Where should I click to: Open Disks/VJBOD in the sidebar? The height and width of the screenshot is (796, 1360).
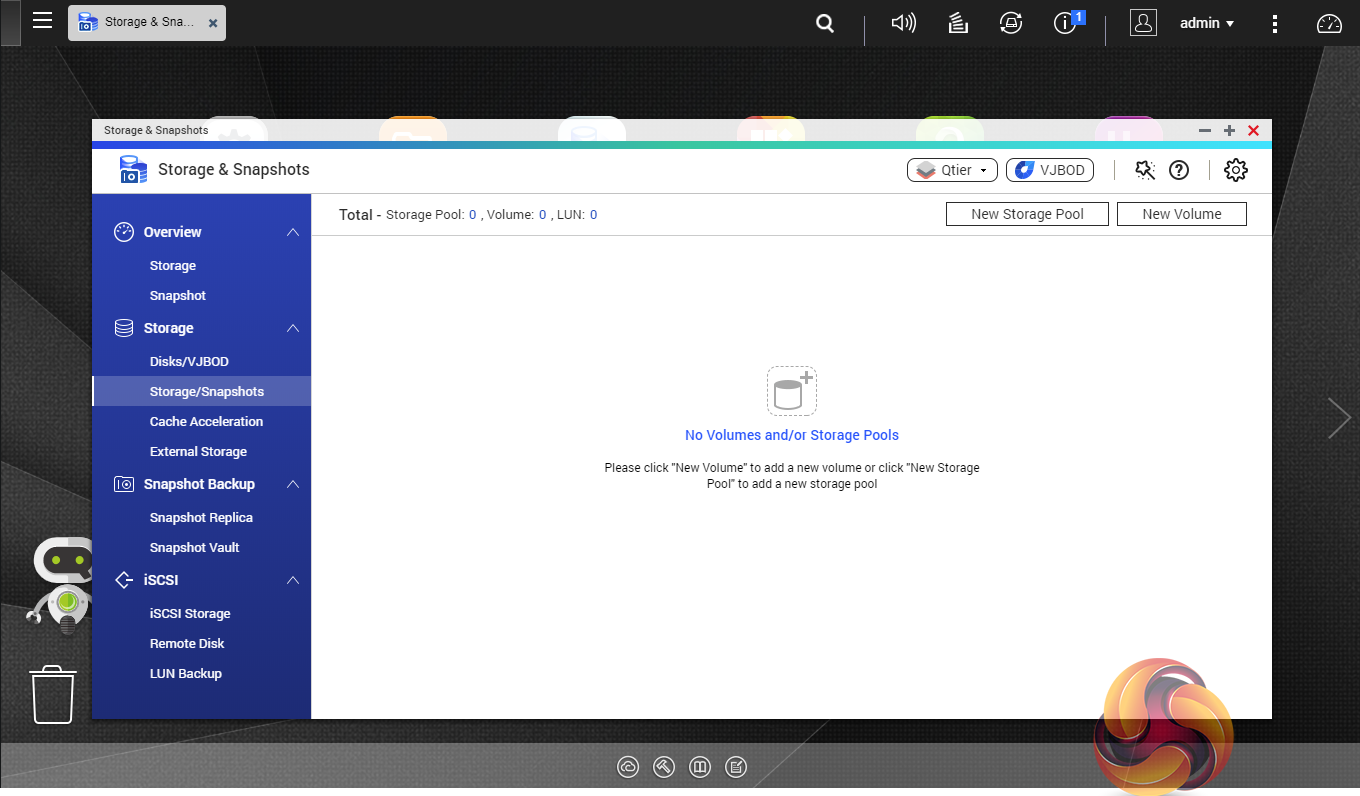[x=189, y=362]
